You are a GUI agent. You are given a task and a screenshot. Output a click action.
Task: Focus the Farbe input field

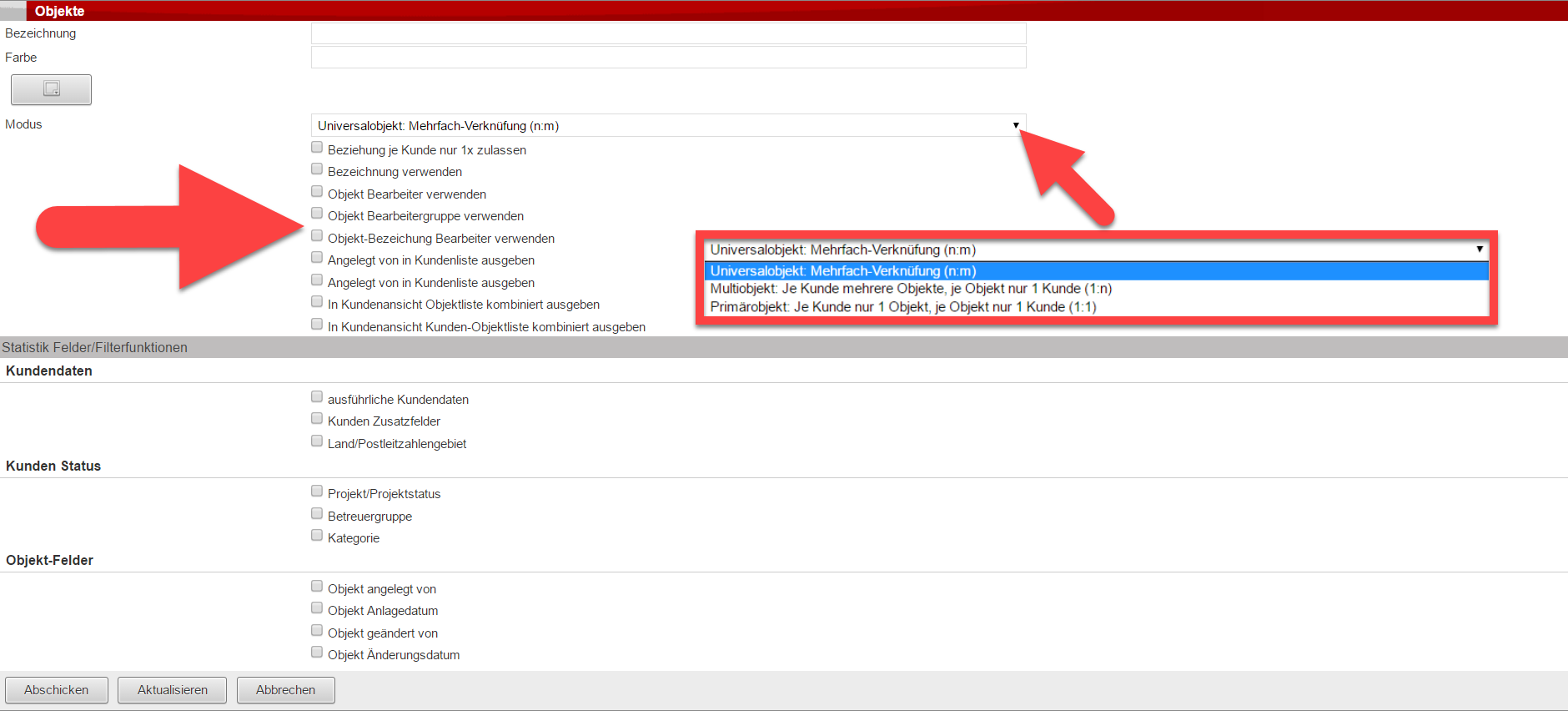[668, 58]
